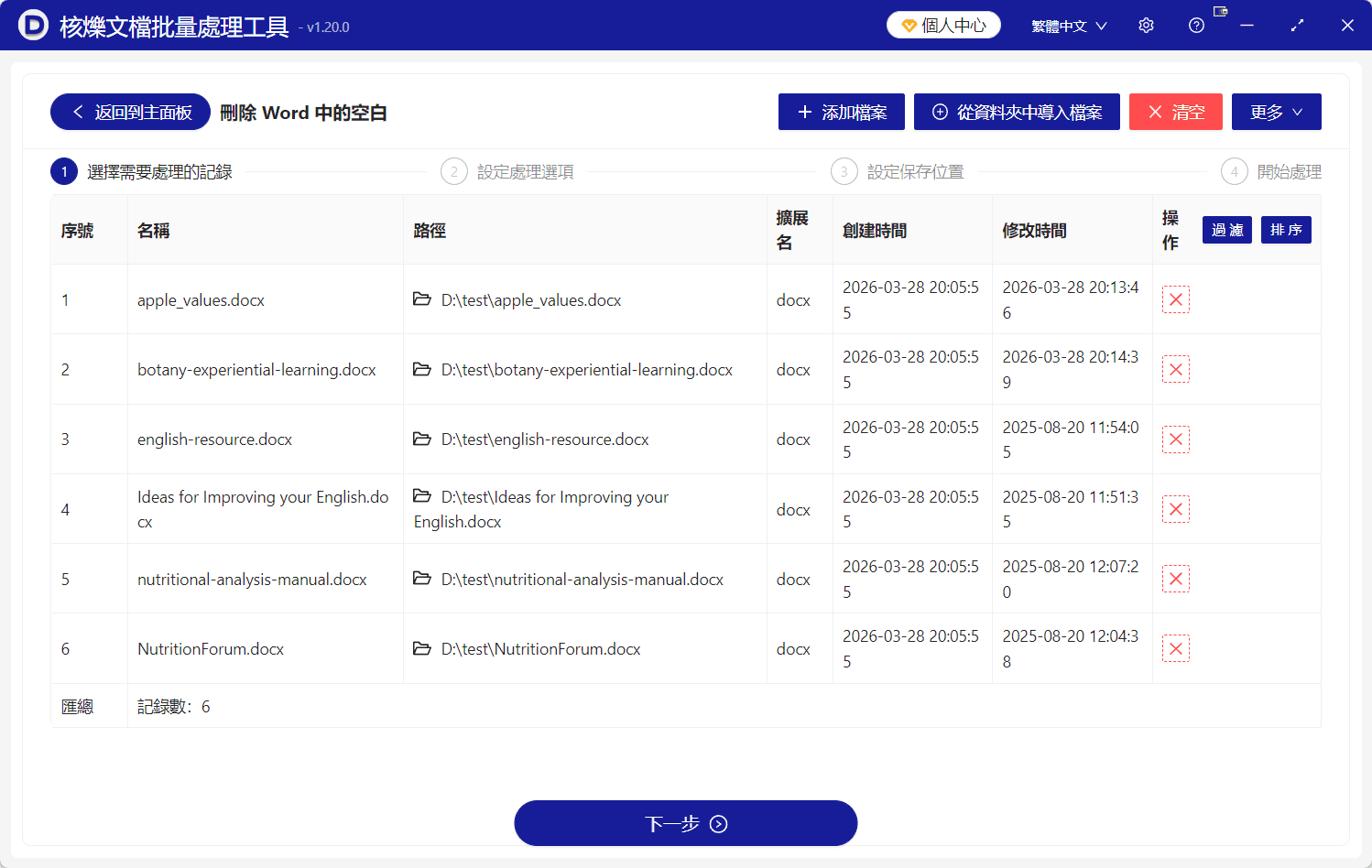Open folder icon beside apple_values.docx path
The width and height of the screenshot is (1372, 868).
422,299
